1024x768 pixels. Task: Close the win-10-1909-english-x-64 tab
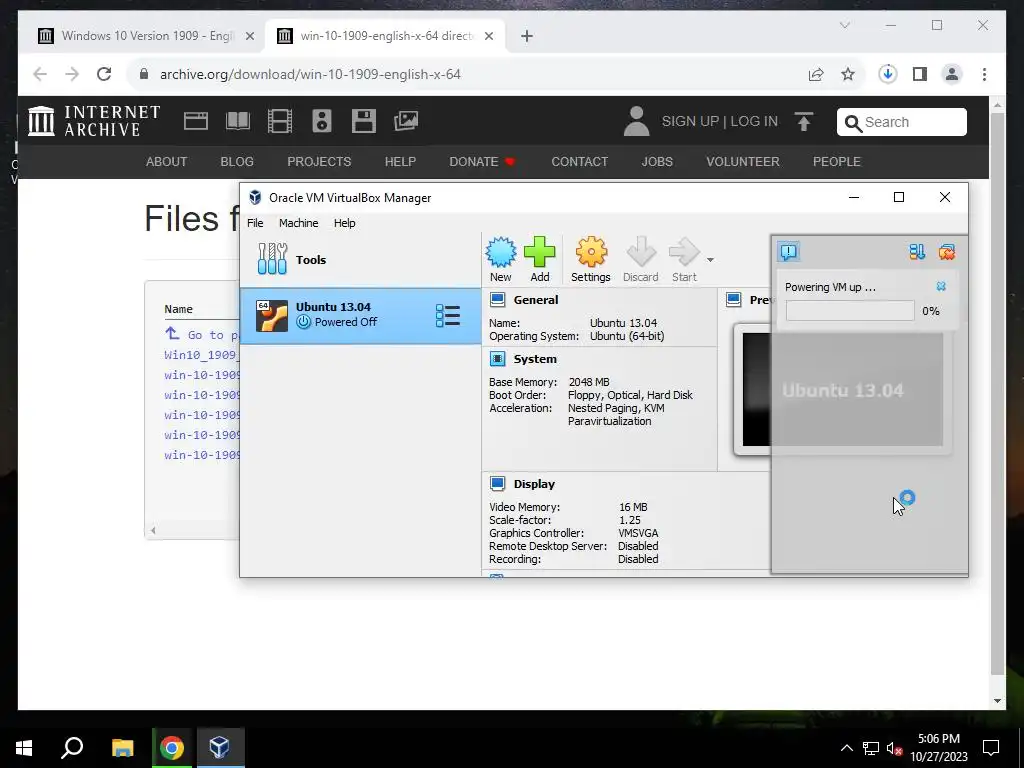[488, 36]
